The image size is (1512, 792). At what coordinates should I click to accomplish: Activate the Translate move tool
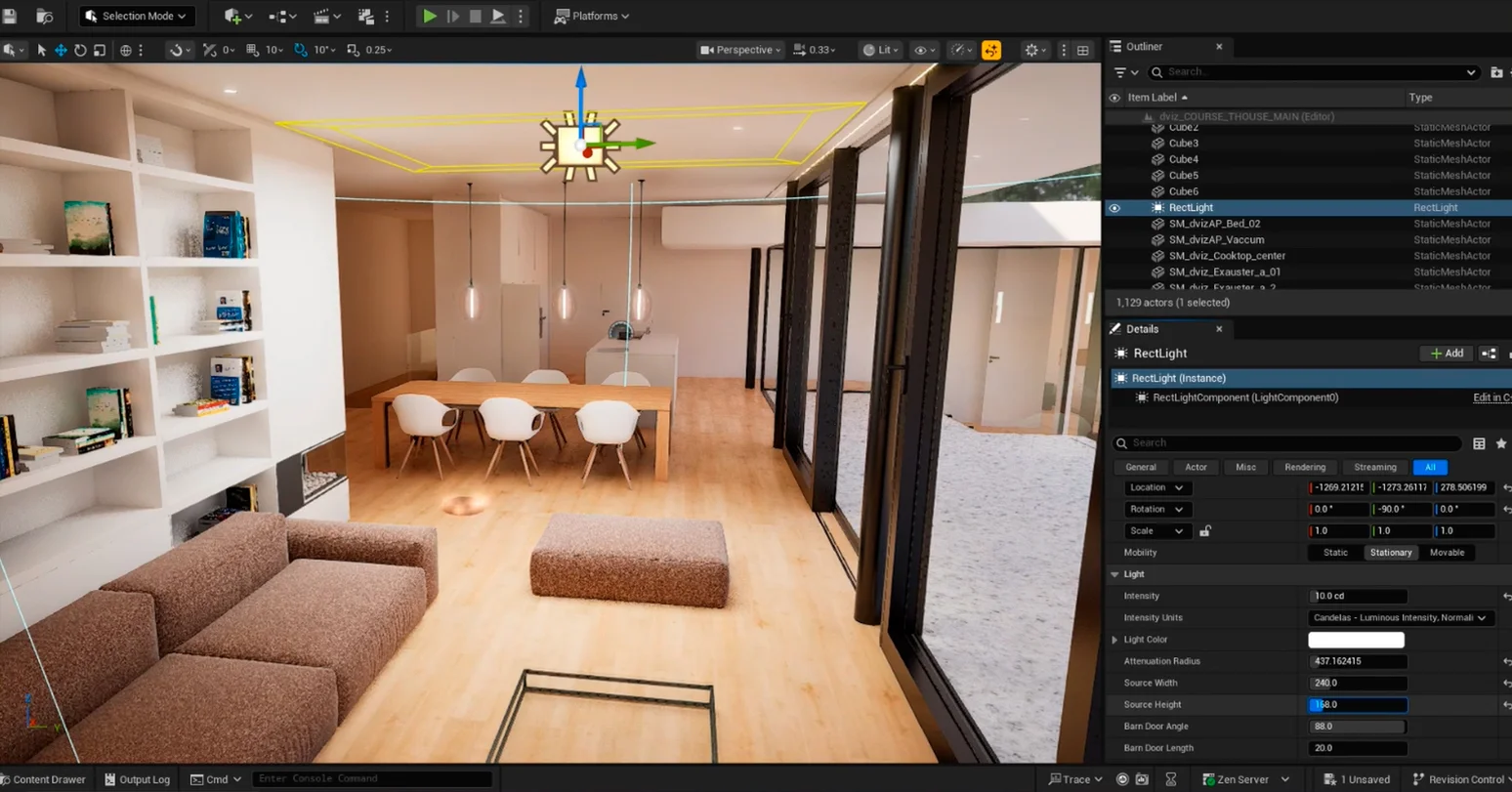[61, 50]
